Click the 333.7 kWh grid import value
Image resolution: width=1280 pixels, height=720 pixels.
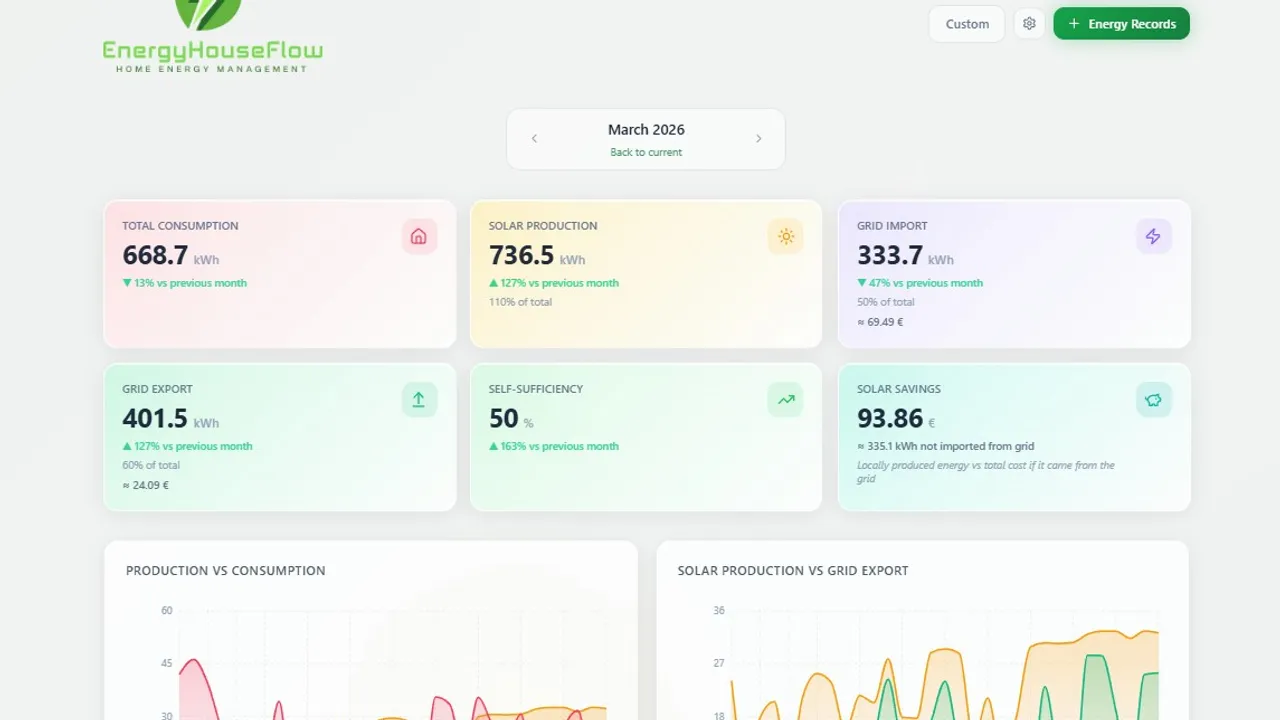(x=905, y=256)
